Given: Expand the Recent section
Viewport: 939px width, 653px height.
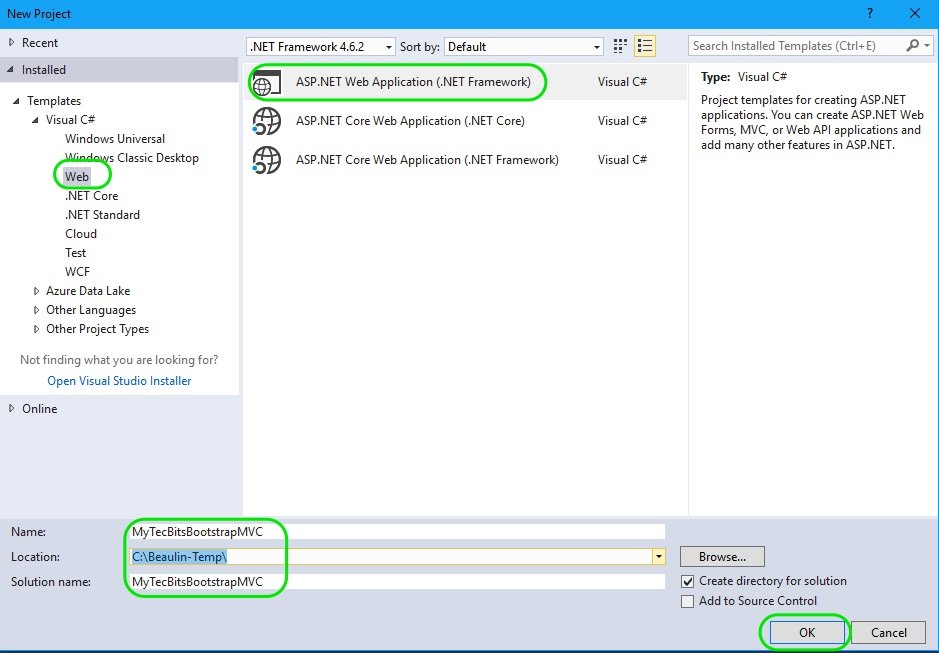Looking at the screenshot, I should pyautogui.click(x=11, y=43).
